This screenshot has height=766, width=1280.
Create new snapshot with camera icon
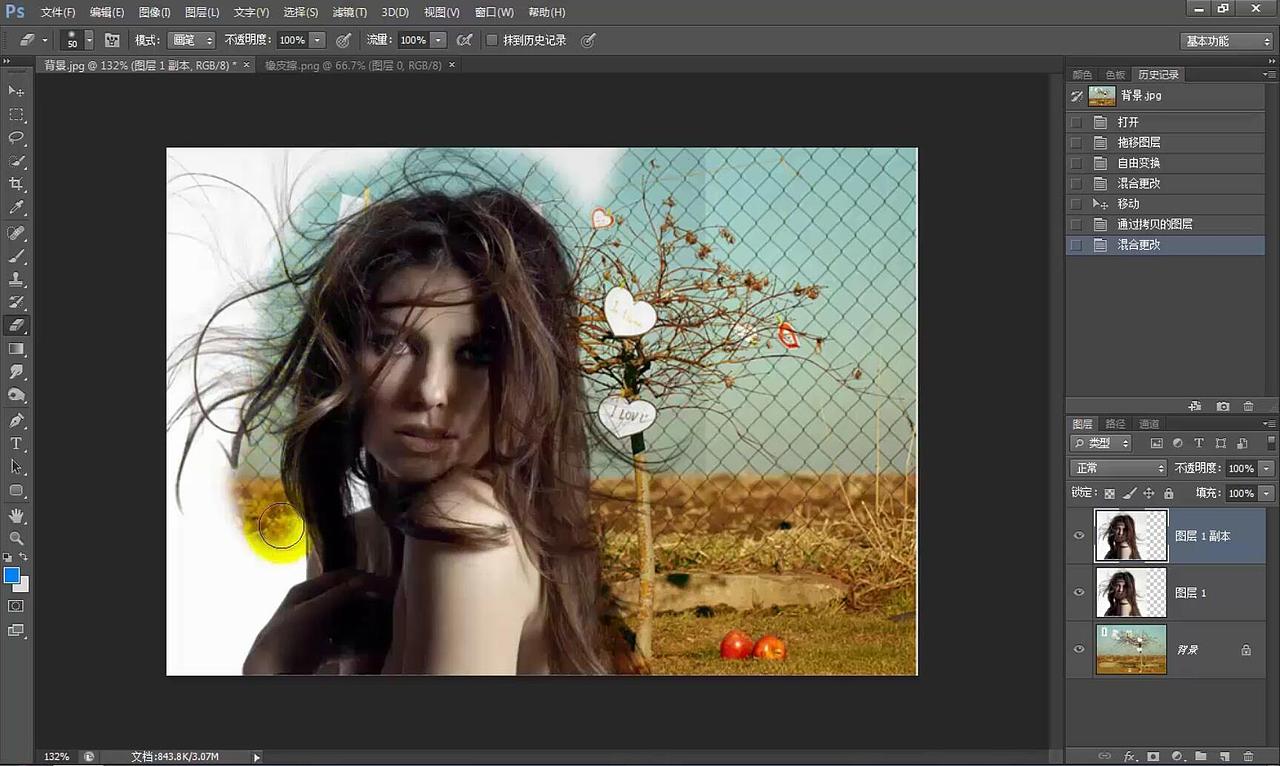(1223, 406)
